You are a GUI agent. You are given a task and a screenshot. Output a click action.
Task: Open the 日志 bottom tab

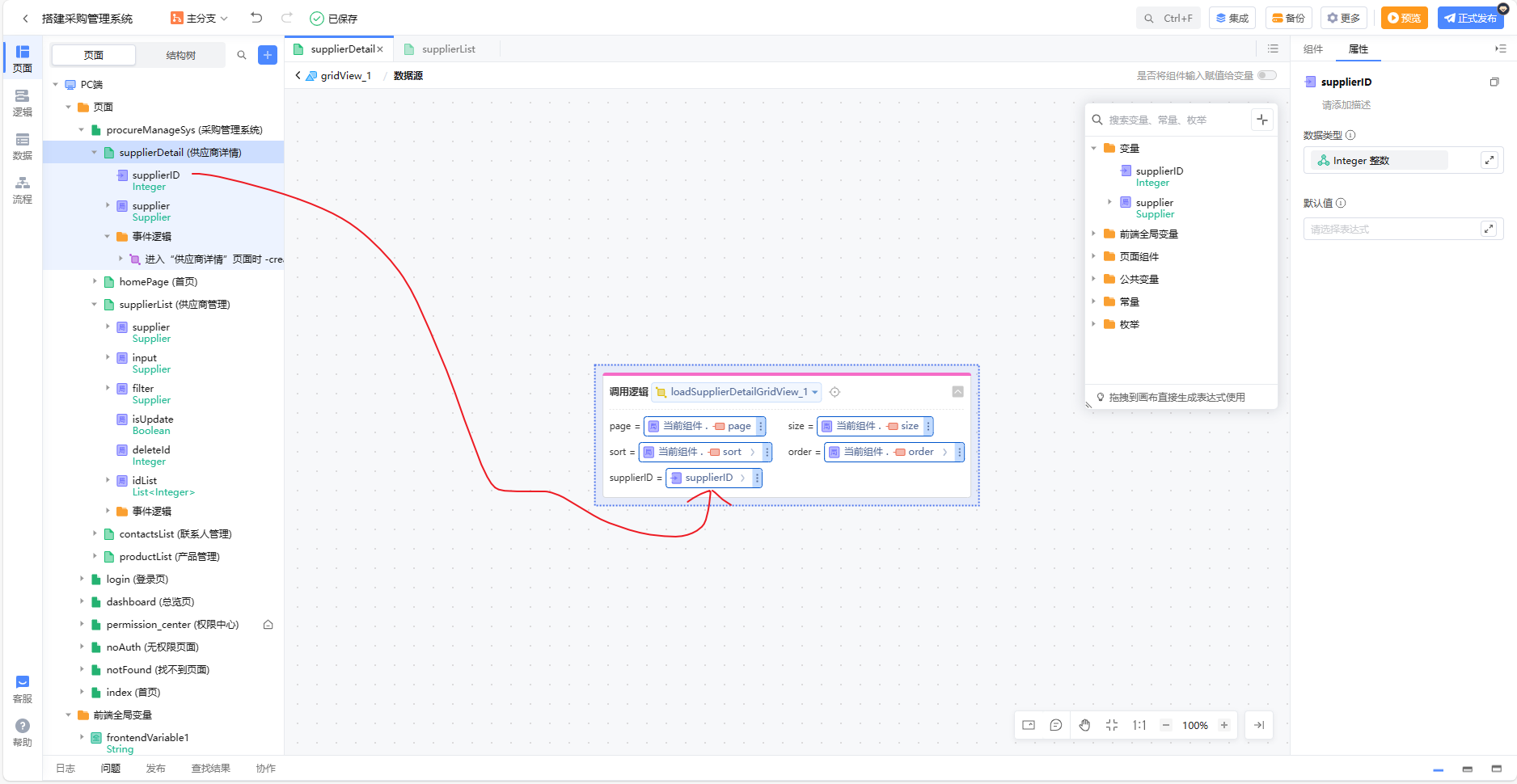(65, 768)
